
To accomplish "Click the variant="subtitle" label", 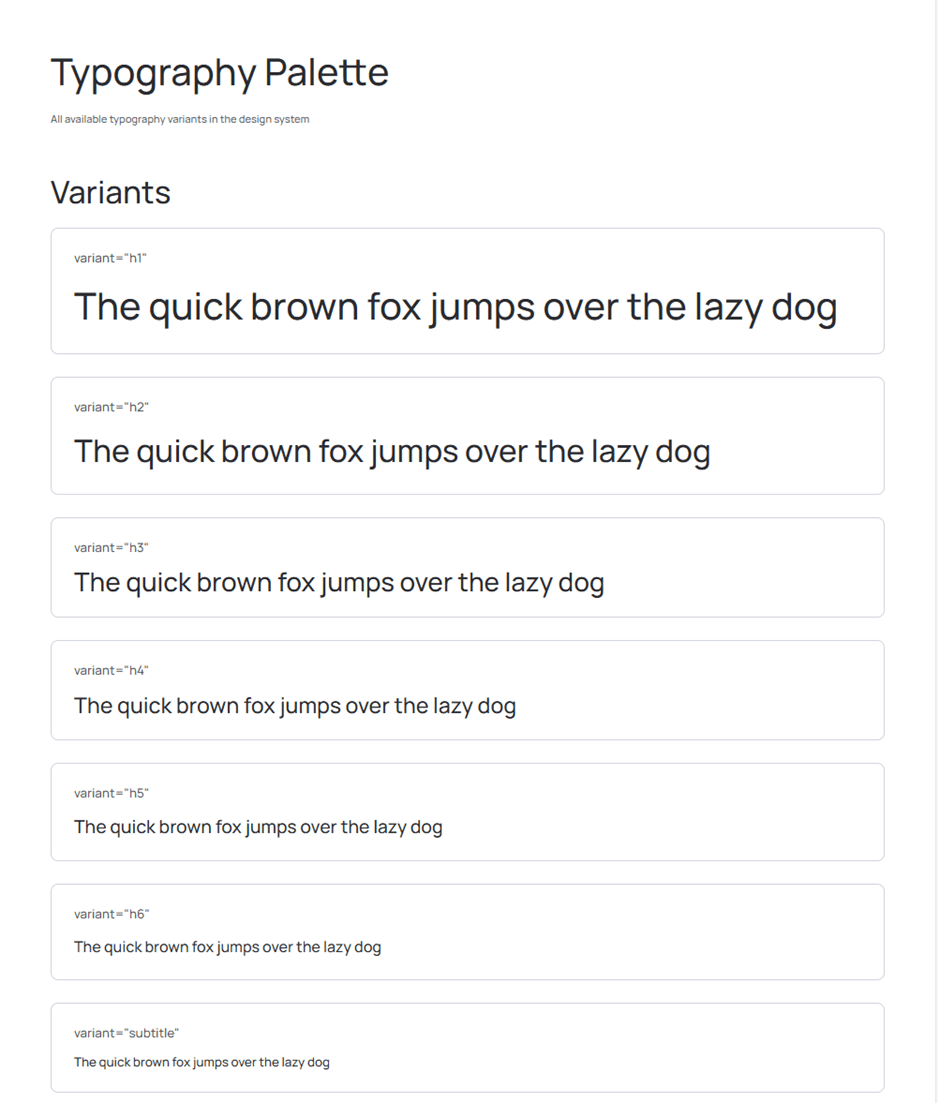I will [126, 1033].
